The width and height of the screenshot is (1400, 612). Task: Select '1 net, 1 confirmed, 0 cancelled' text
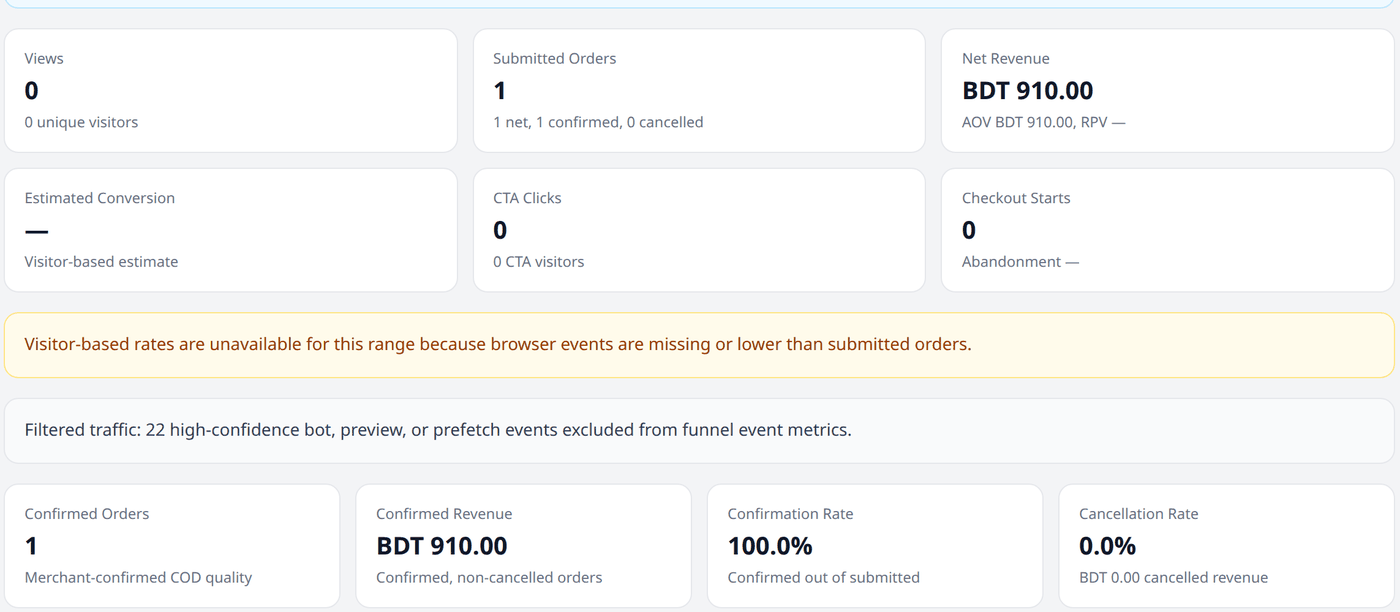(598, 122)
